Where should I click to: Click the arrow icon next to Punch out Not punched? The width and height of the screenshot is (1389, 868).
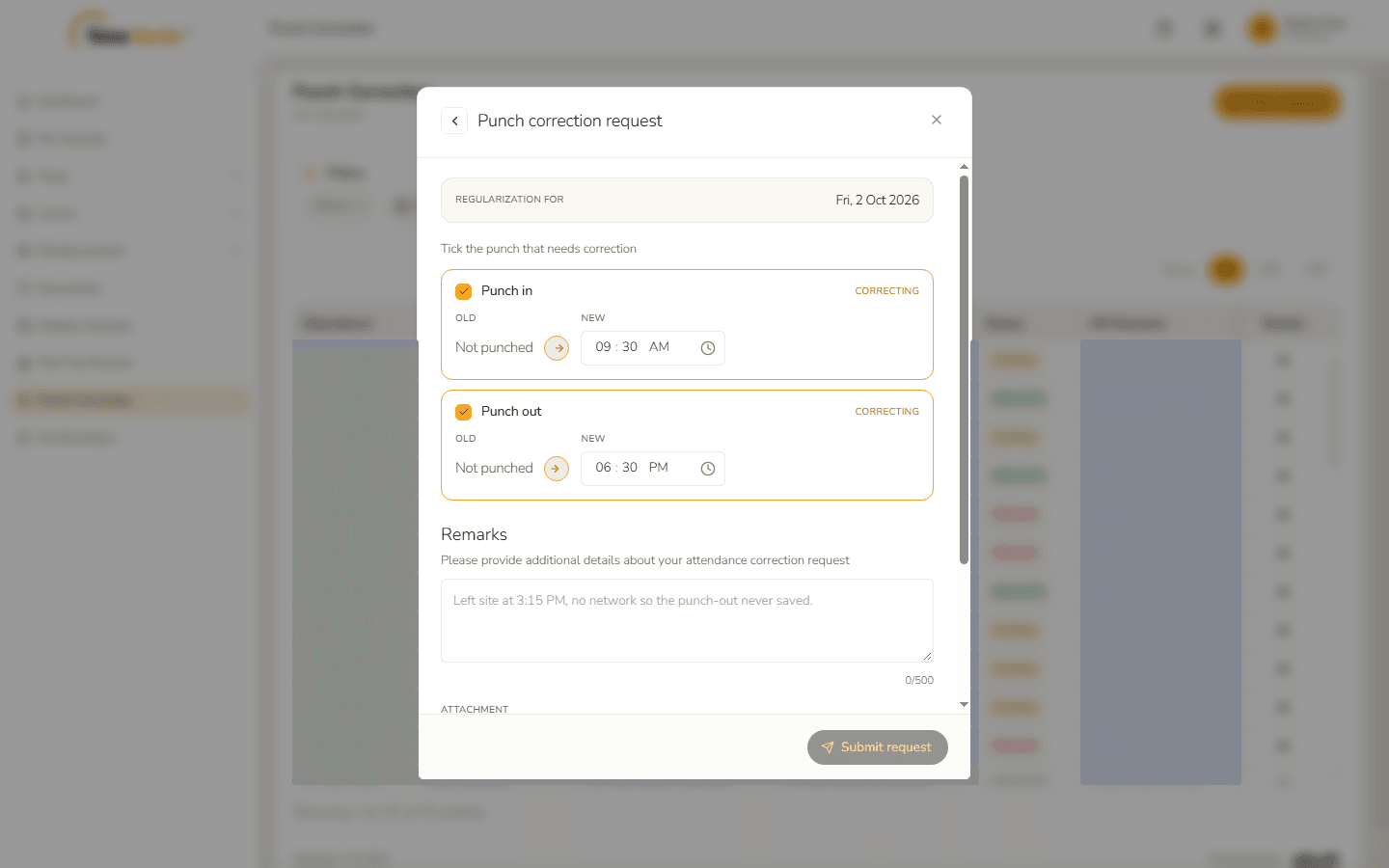tap(557, 469)
